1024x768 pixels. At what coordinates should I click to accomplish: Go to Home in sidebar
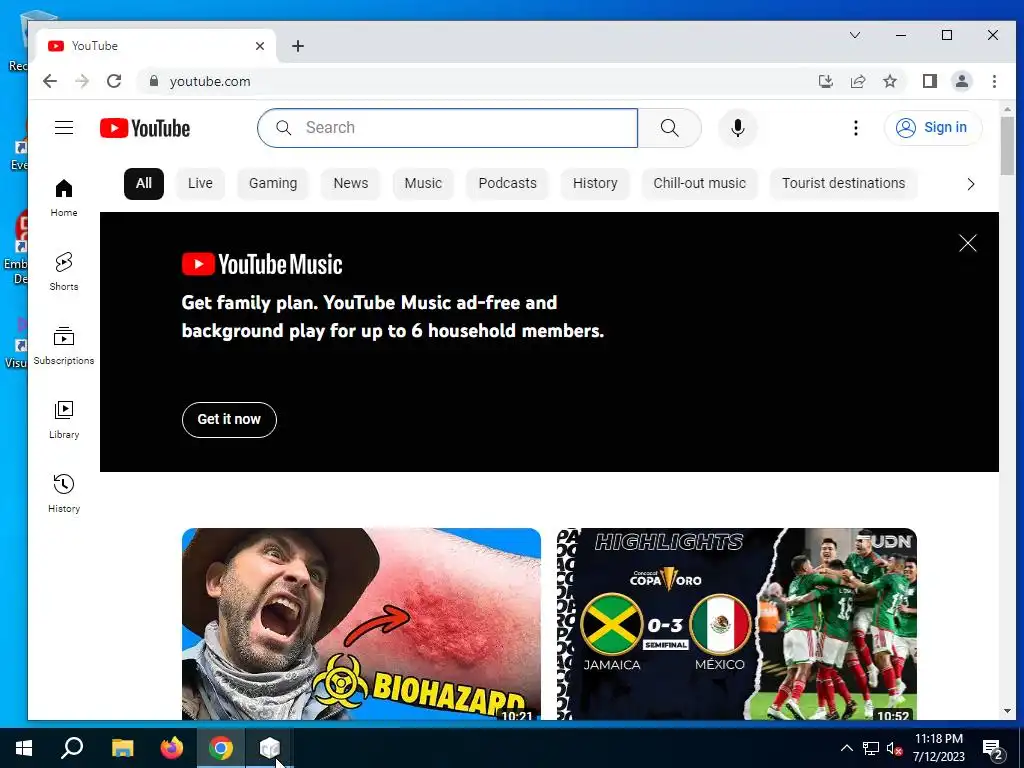64,198
